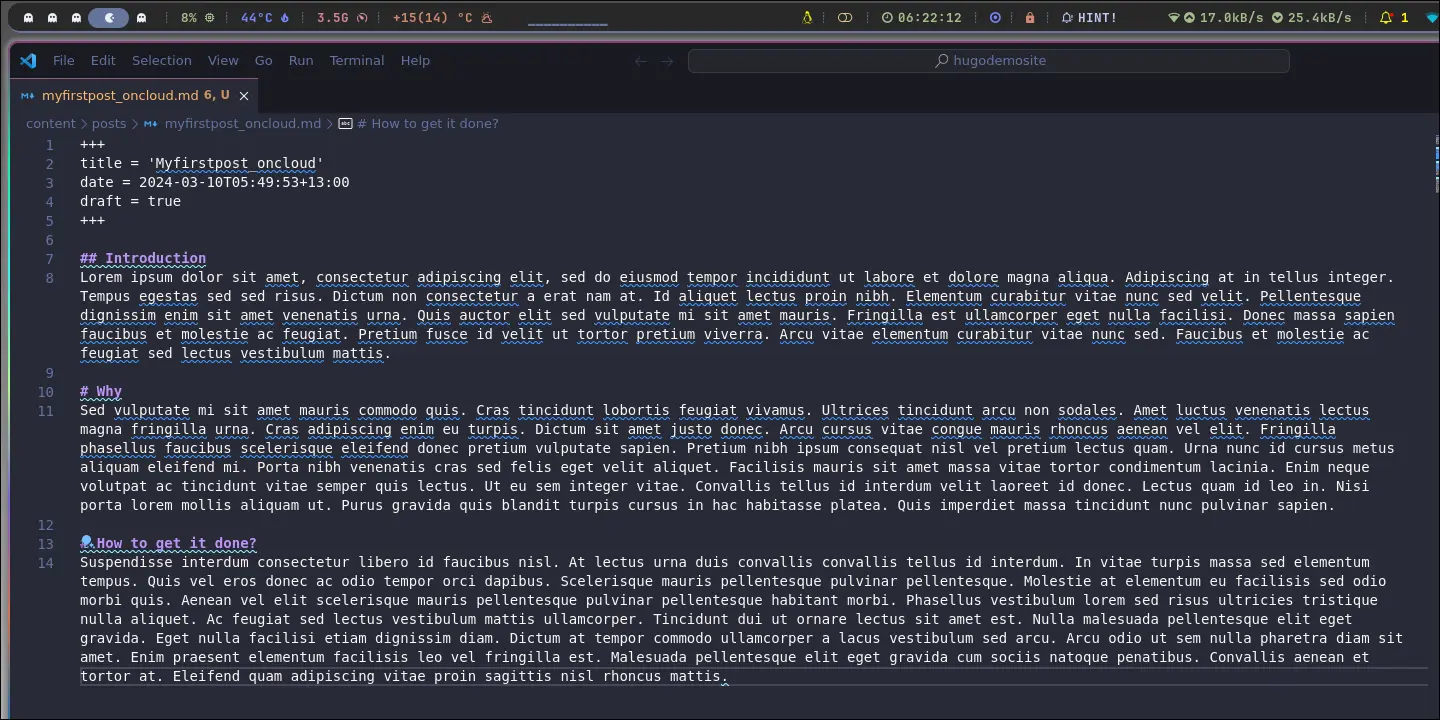Click 'Suspendisse interdum' at the start of line 14
This screenshot has height=720, width=1440.
164,562
